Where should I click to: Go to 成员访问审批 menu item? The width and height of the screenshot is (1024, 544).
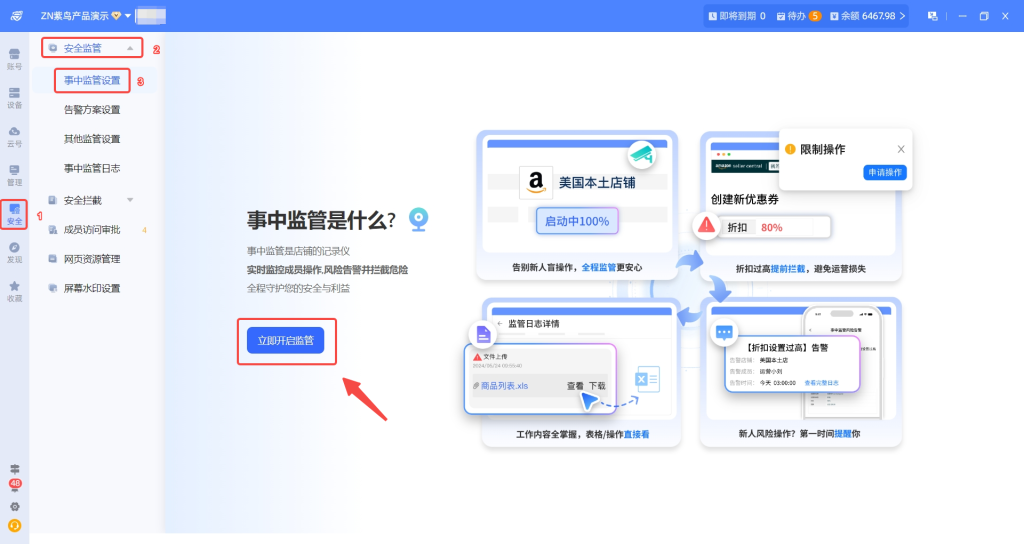[x=92, y=229]
